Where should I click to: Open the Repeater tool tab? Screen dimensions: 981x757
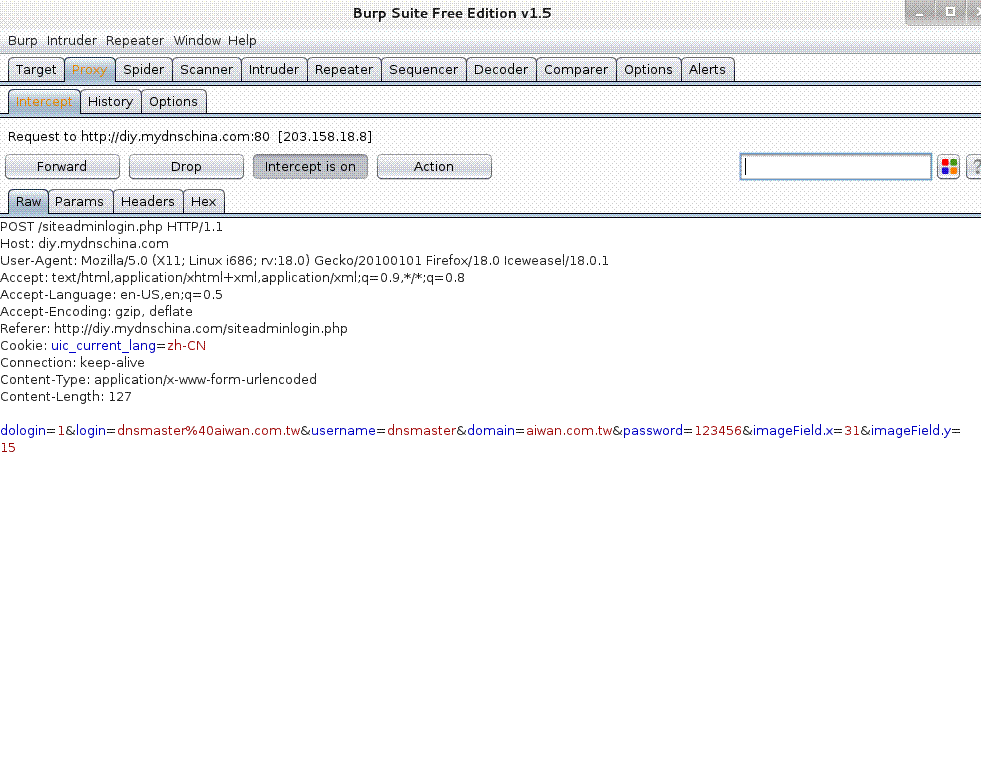344,69
